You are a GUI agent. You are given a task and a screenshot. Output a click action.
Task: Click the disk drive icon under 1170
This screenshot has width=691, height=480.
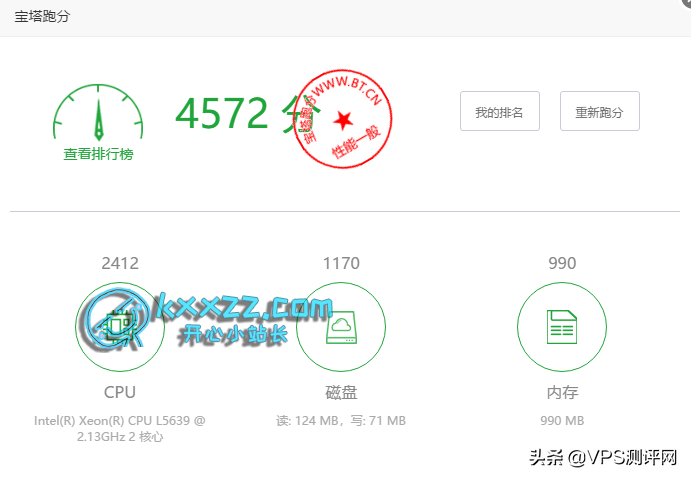click(341, 327)
